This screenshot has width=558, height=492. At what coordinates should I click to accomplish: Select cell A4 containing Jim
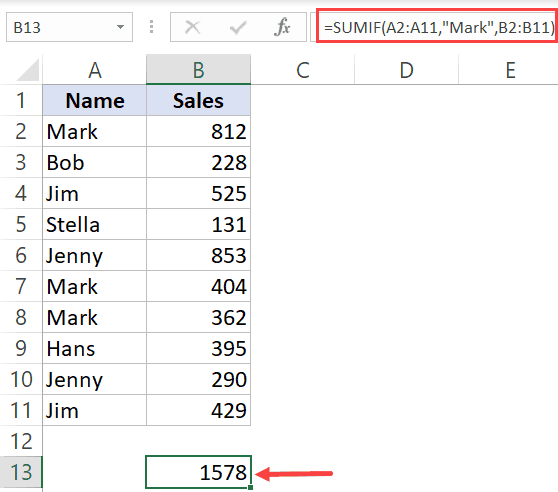point(95,193)
